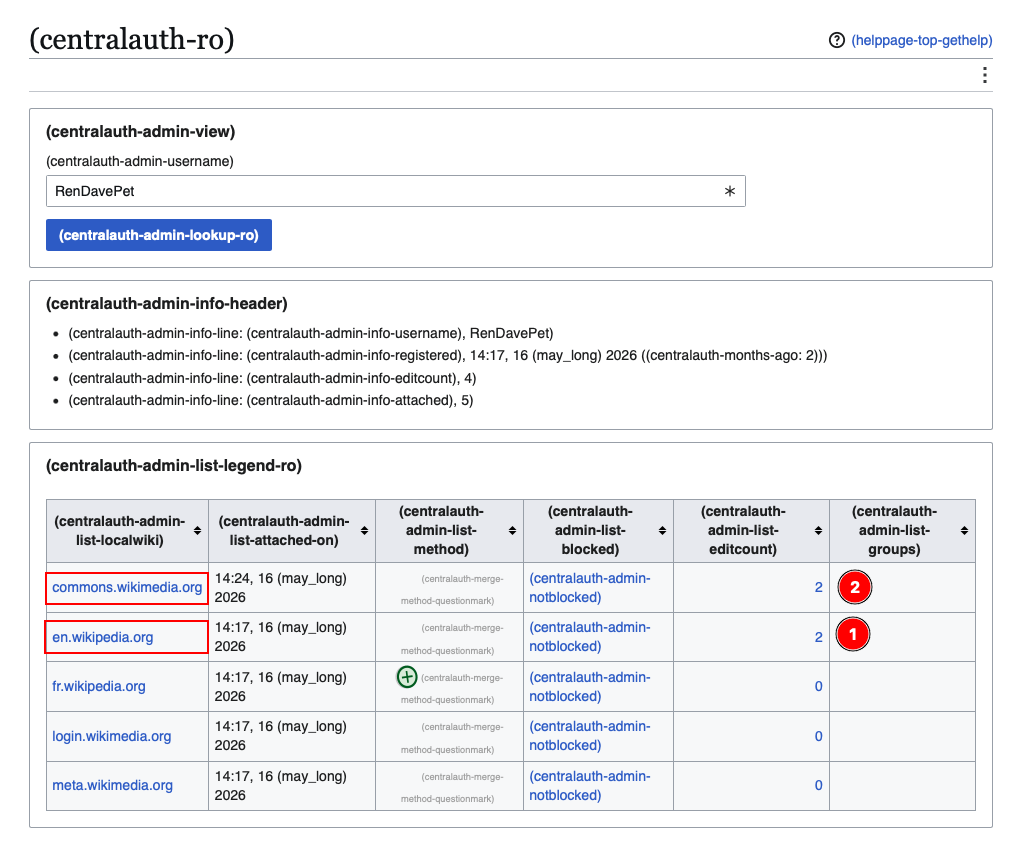Click the asterisk indicator in username field
The height and width of the screenshot is (859, 1016).
[730, 191]
